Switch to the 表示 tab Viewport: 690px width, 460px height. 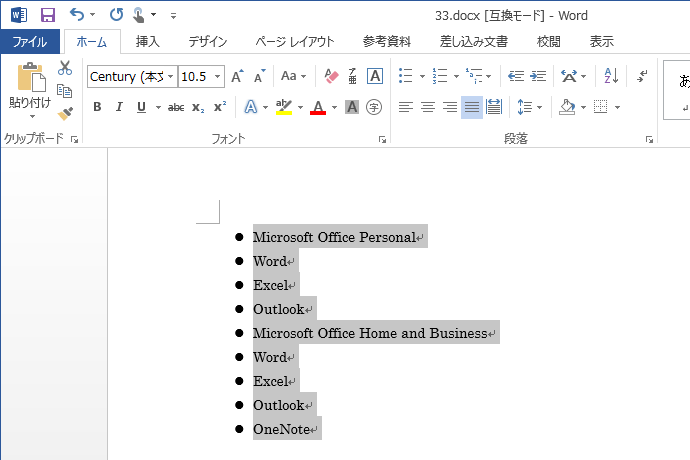(x=602, y=42)
